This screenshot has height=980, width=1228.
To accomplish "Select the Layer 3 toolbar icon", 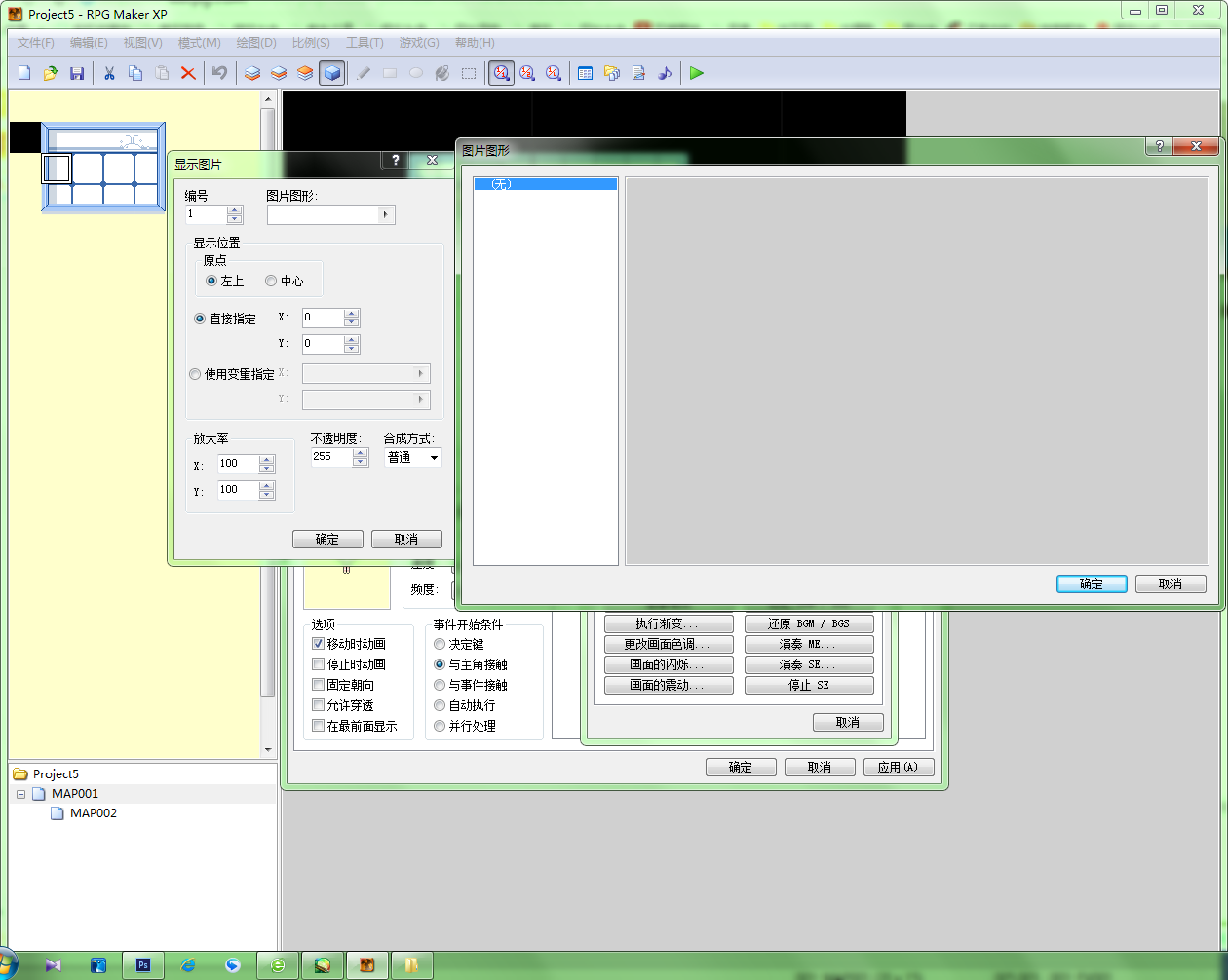I will (305, 73).
